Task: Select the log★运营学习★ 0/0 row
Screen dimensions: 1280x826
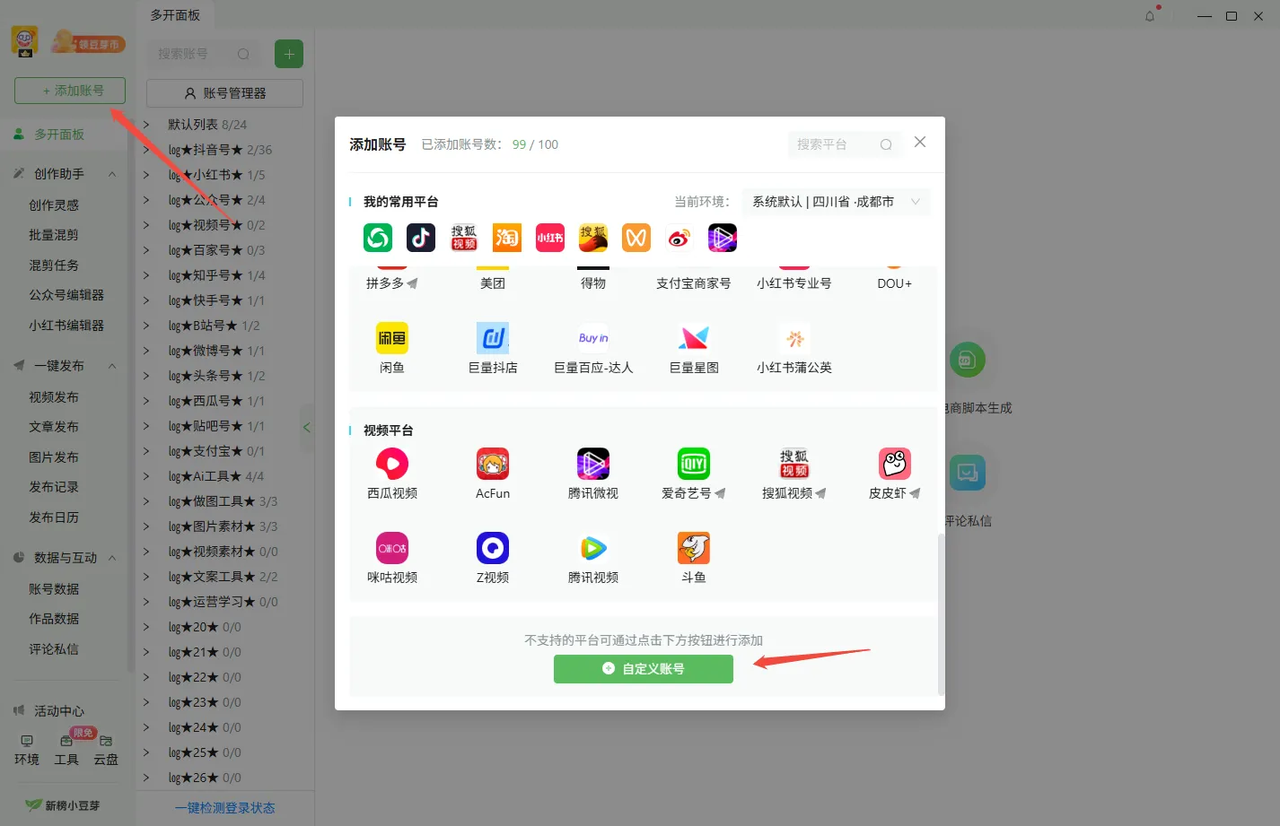Action: pyautogui.click(x=226, y=602)
